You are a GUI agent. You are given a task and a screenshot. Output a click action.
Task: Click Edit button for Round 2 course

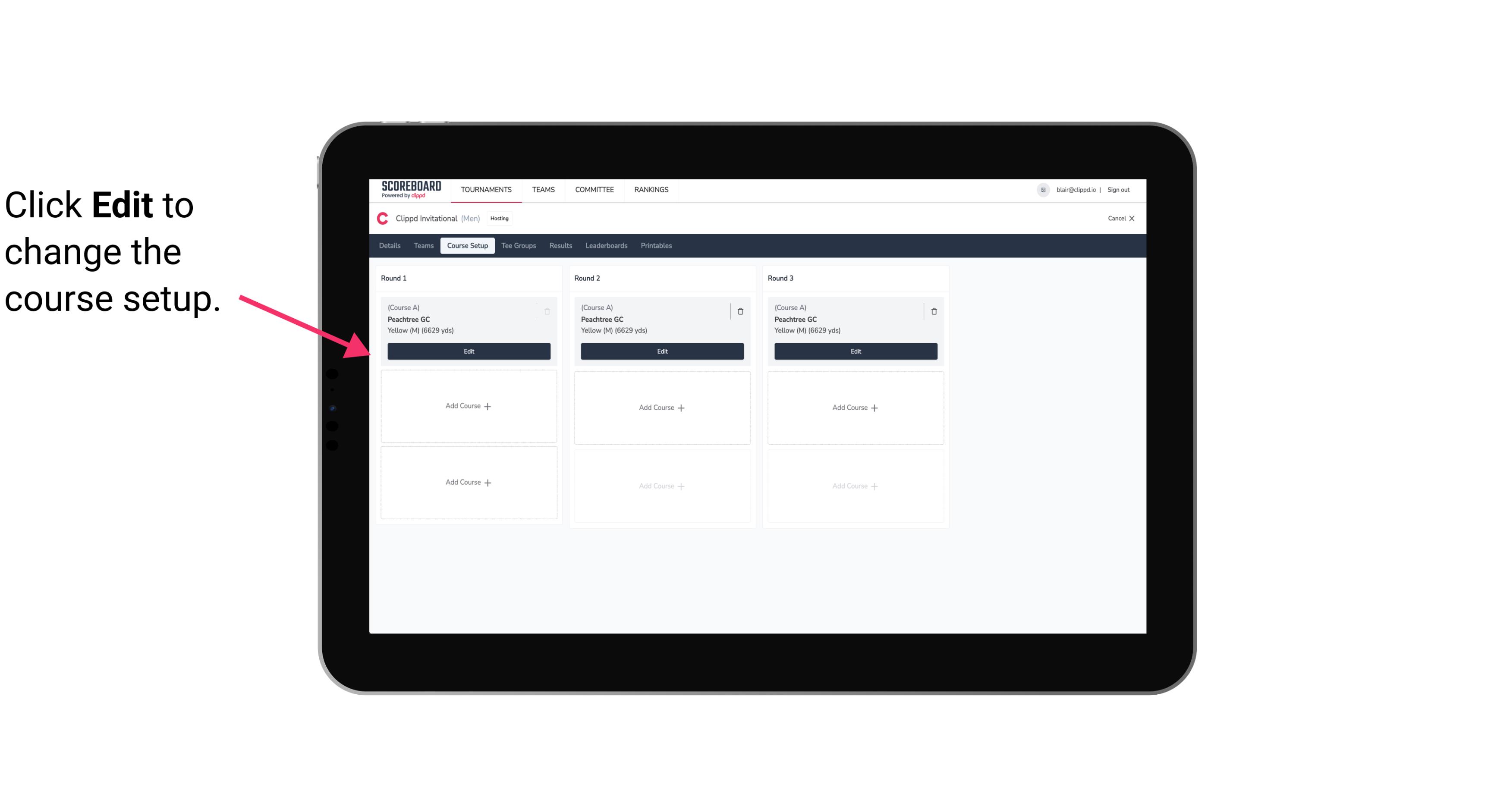point(661,351)
